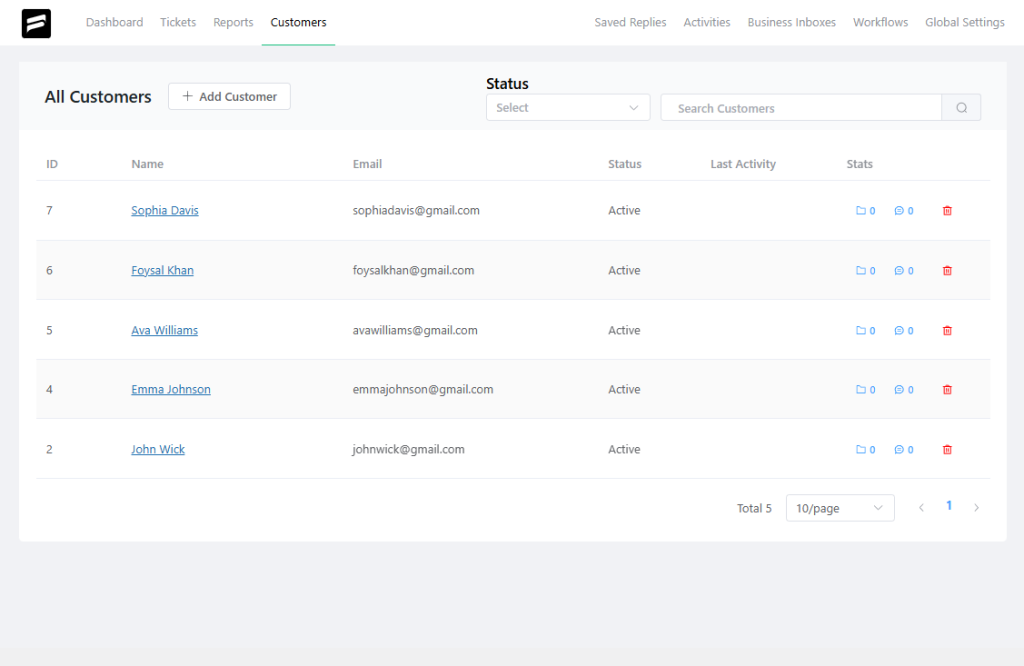The height and width of the screenshot is (666, 1024).
Task: Click the Email column header
Action: (x=367, y=164)
